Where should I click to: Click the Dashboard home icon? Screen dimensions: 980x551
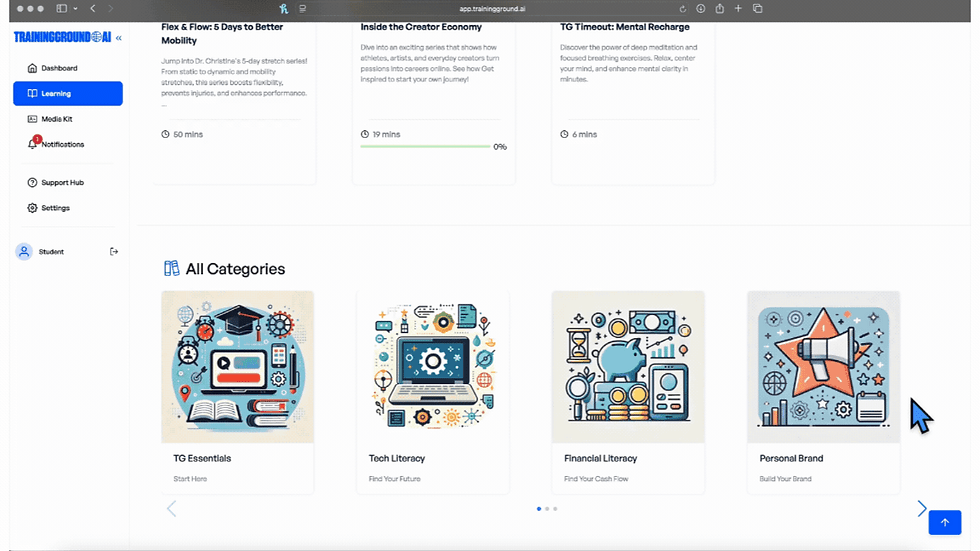click(x=32, y=68)
